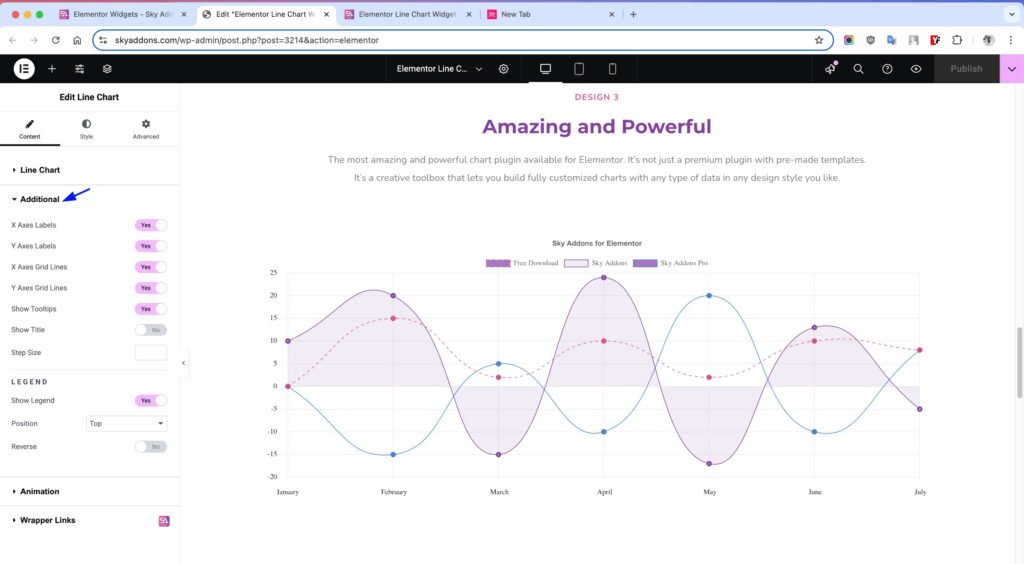Open the legend Position dropdown

tap(126, 424)
